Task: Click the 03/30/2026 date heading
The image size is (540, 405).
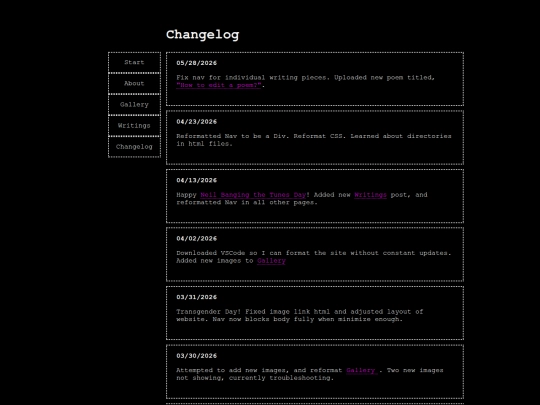Action: click(x=197, y=355)
